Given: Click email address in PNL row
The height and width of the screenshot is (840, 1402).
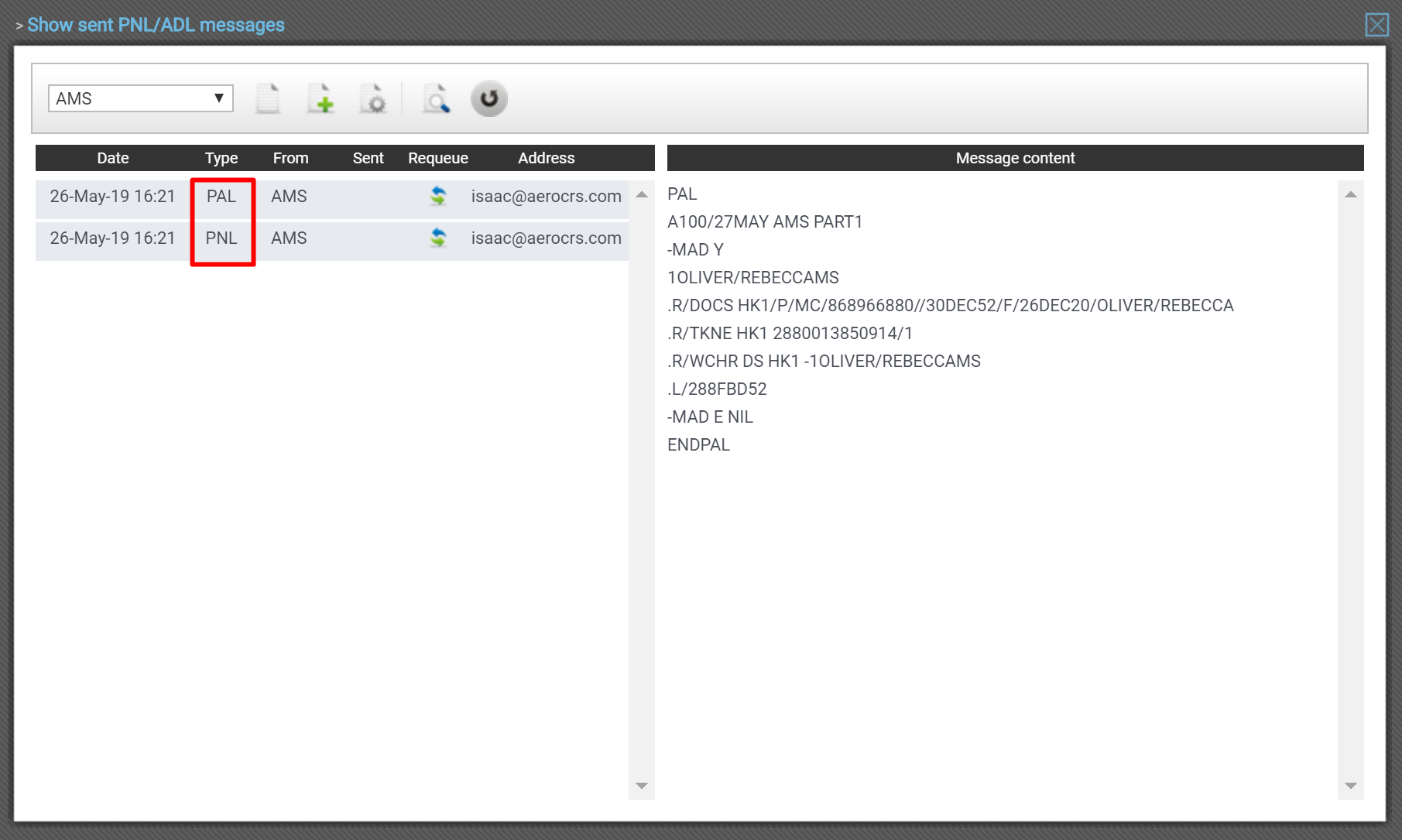Looking at the screenshot, I should point(547,238).
